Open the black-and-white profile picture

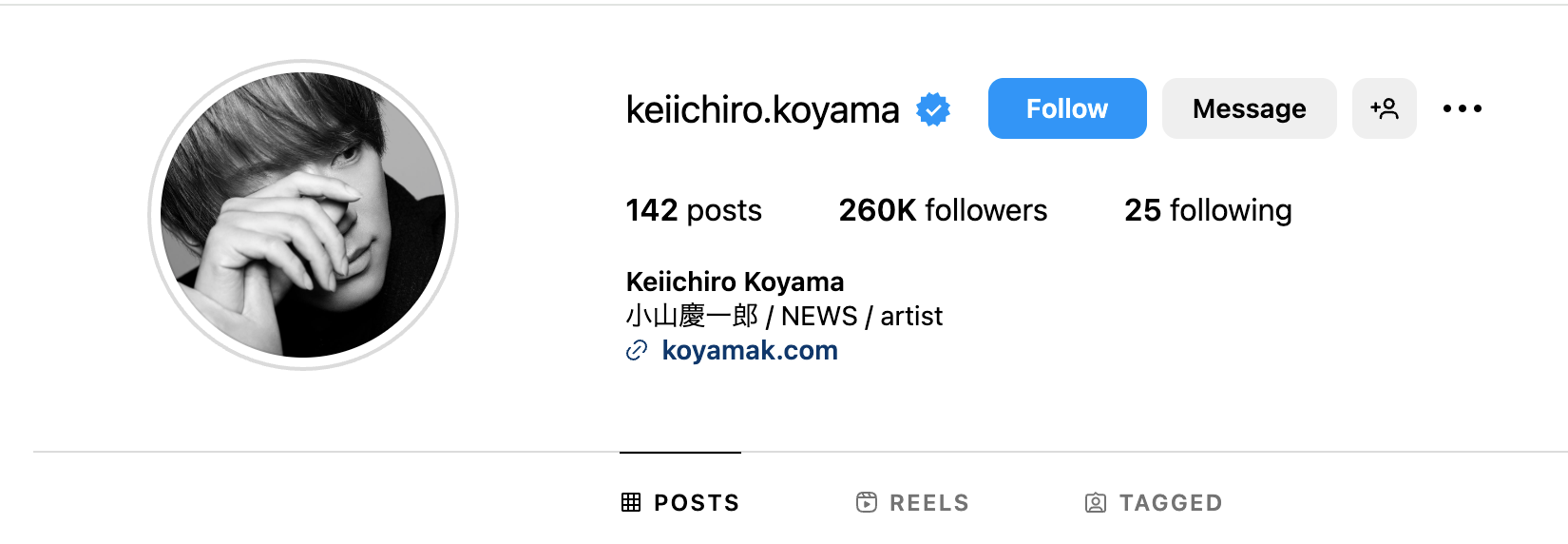tap(303, 215)
